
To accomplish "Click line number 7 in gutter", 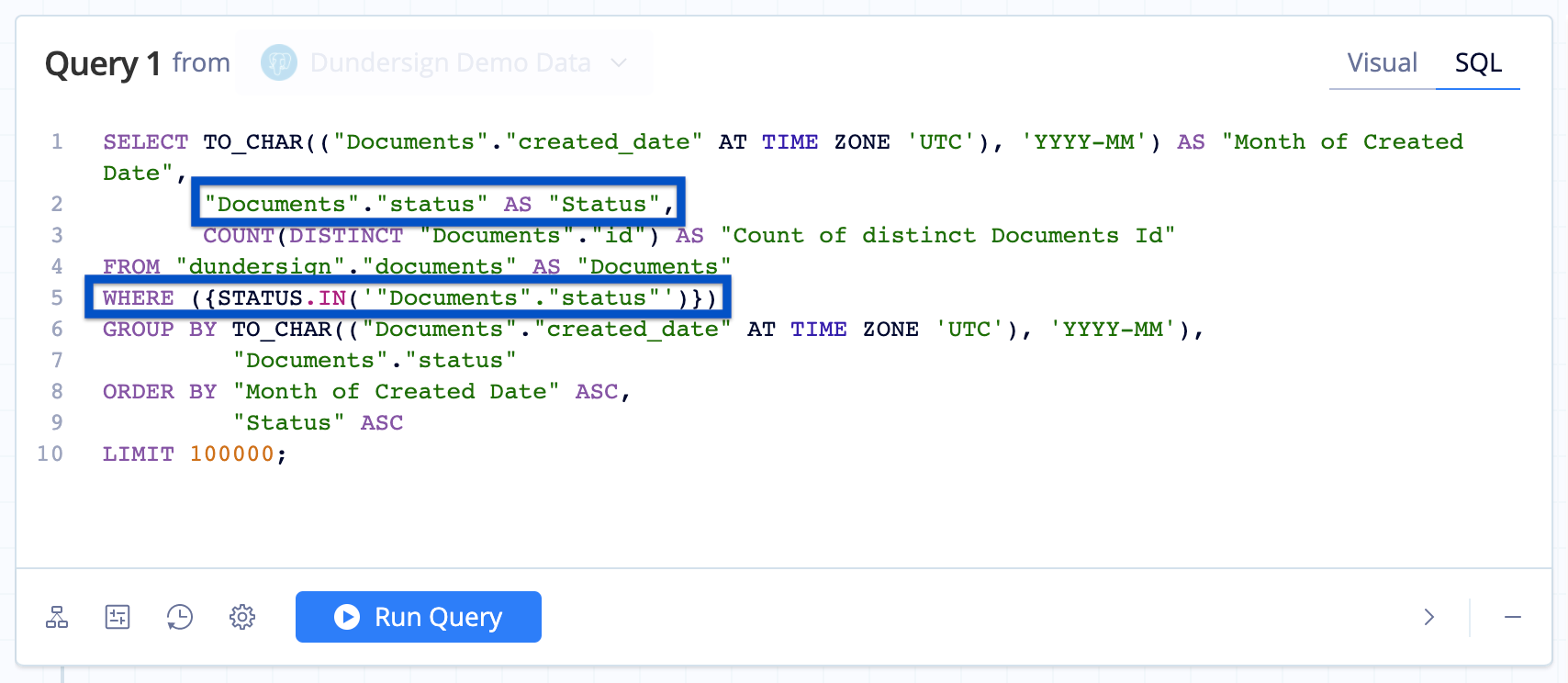I will click(x=57, y=360).
